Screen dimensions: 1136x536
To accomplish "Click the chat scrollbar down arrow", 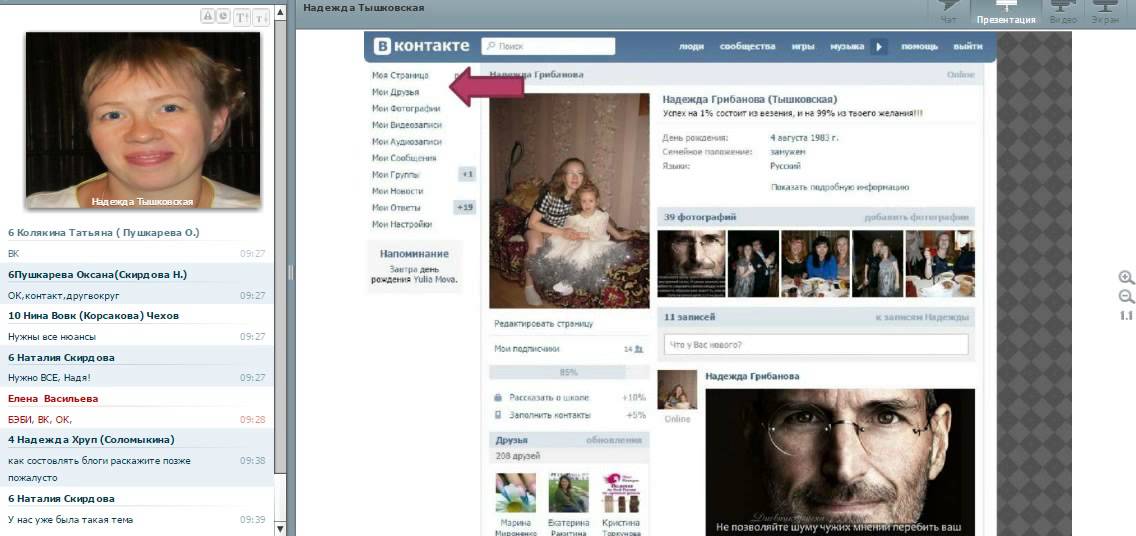I will (x=280, y=529).
